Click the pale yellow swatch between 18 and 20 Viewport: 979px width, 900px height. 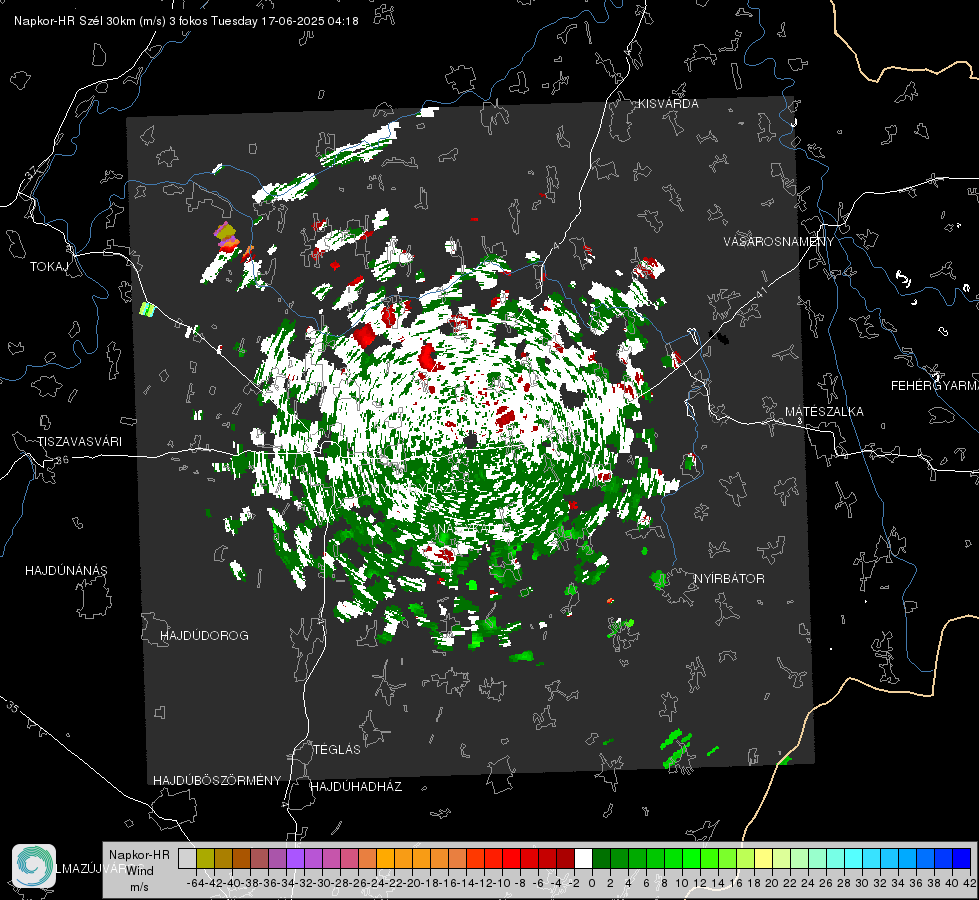pyautogui.click(x=764, y=858)
